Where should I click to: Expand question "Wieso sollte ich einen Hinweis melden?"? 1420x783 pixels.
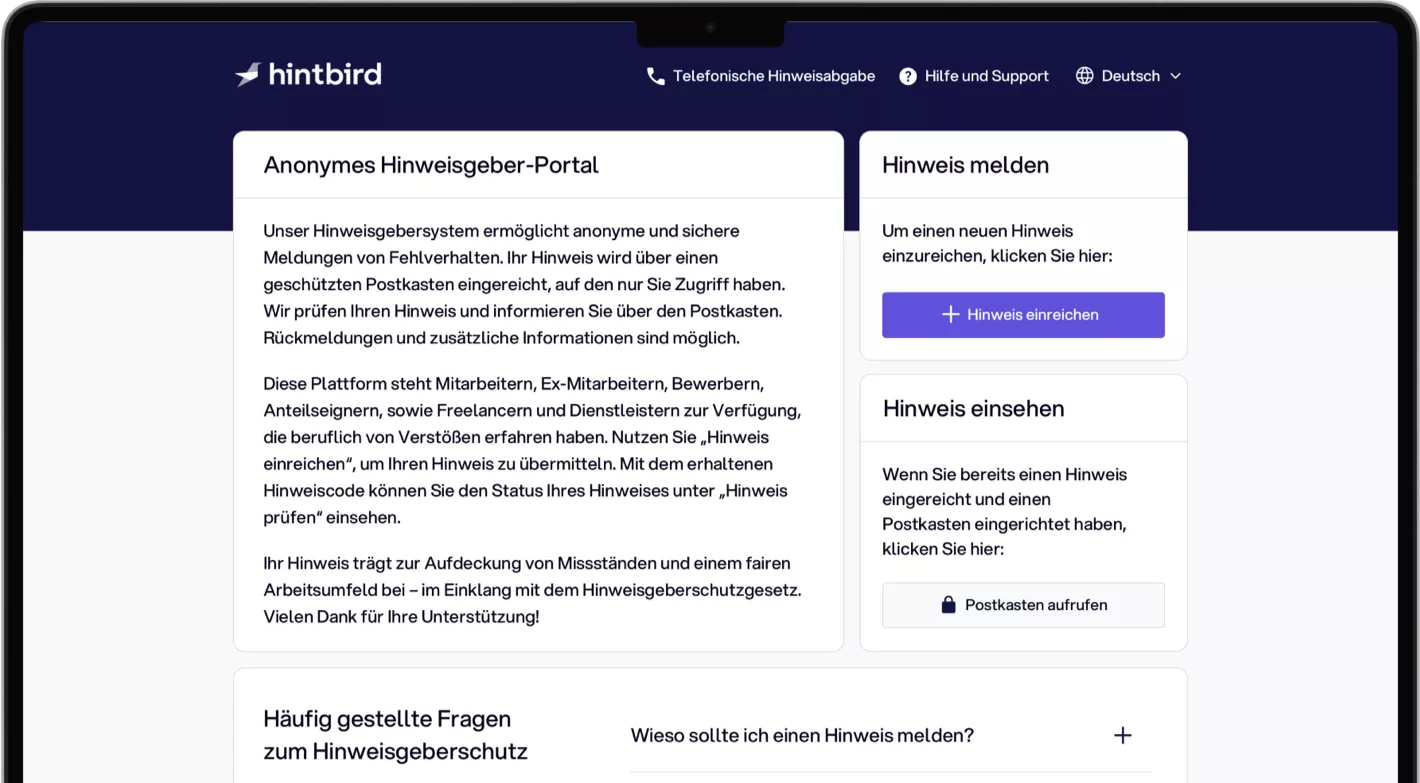pos(891,736)
